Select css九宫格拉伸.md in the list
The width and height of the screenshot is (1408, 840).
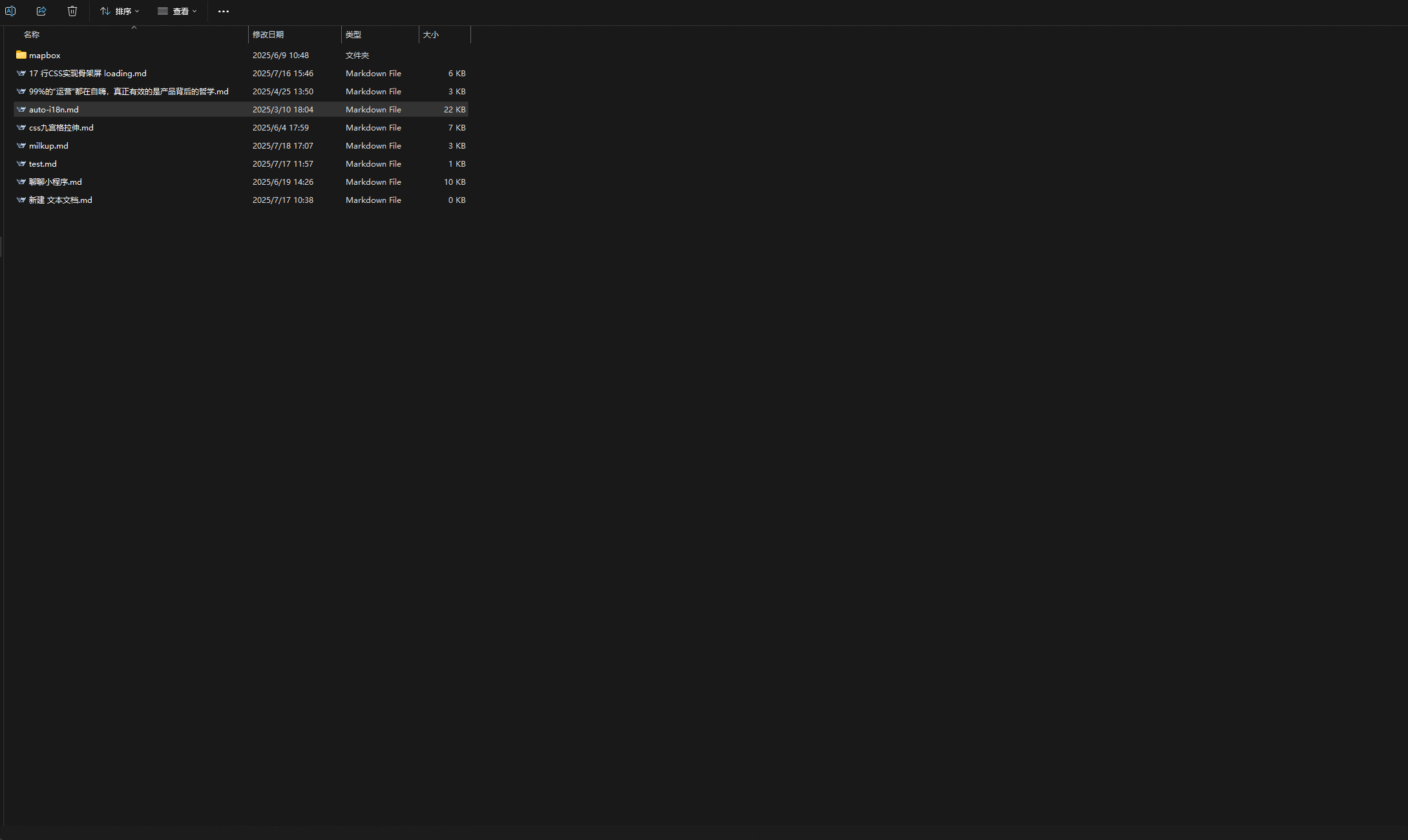click(x=61, y=128)
